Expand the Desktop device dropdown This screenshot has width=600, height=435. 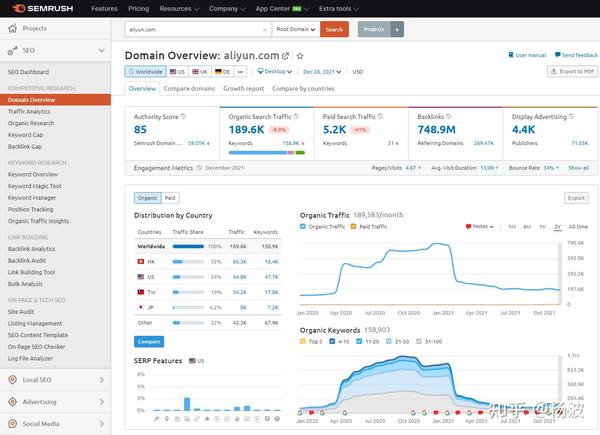pyautogui.click(x=274, y=72)
